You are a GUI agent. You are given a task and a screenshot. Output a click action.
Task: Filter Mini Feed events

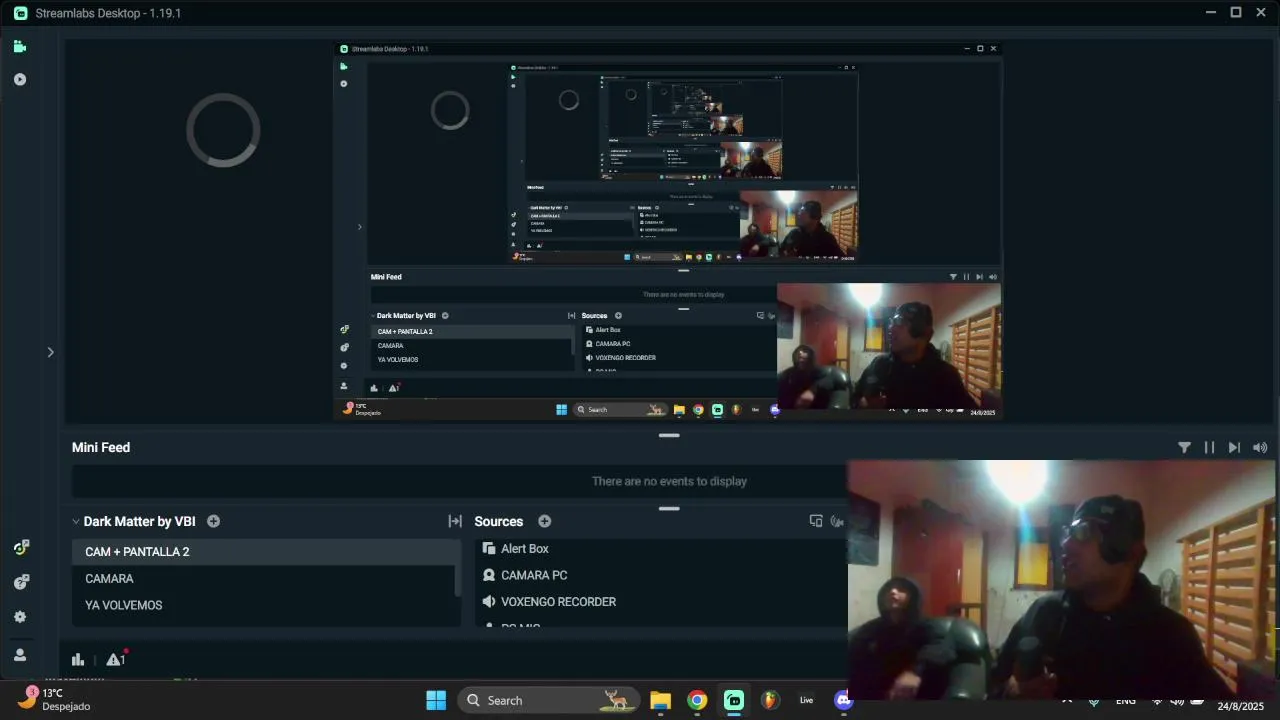pyautogui.click(x=1184, y=448)
